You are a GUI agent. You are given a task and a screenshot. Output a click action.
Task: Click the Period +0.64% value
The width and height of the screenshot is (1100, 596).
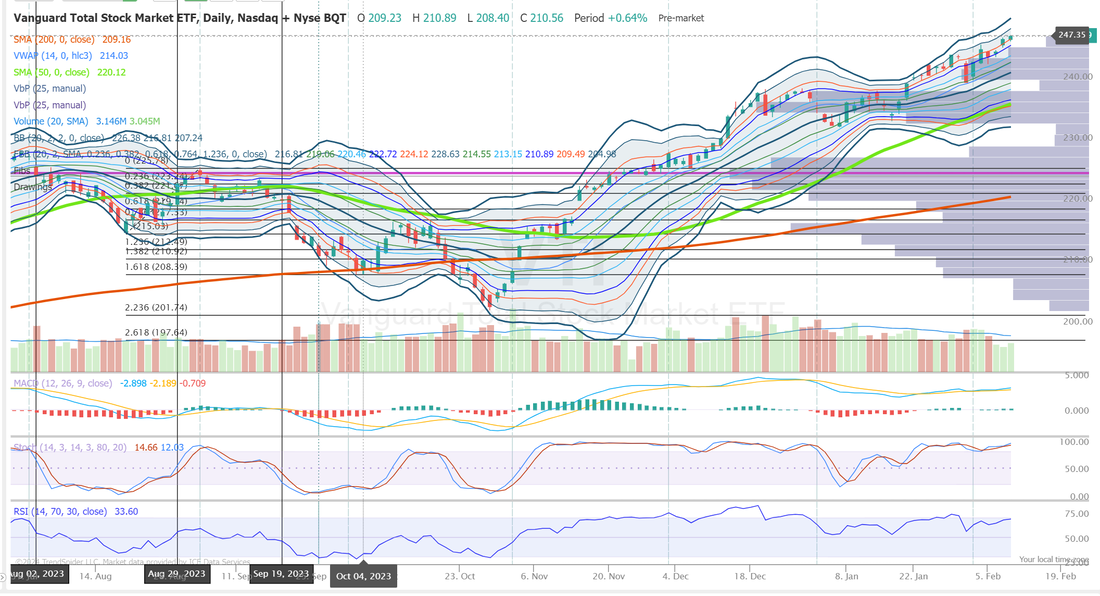coord(610,18)
